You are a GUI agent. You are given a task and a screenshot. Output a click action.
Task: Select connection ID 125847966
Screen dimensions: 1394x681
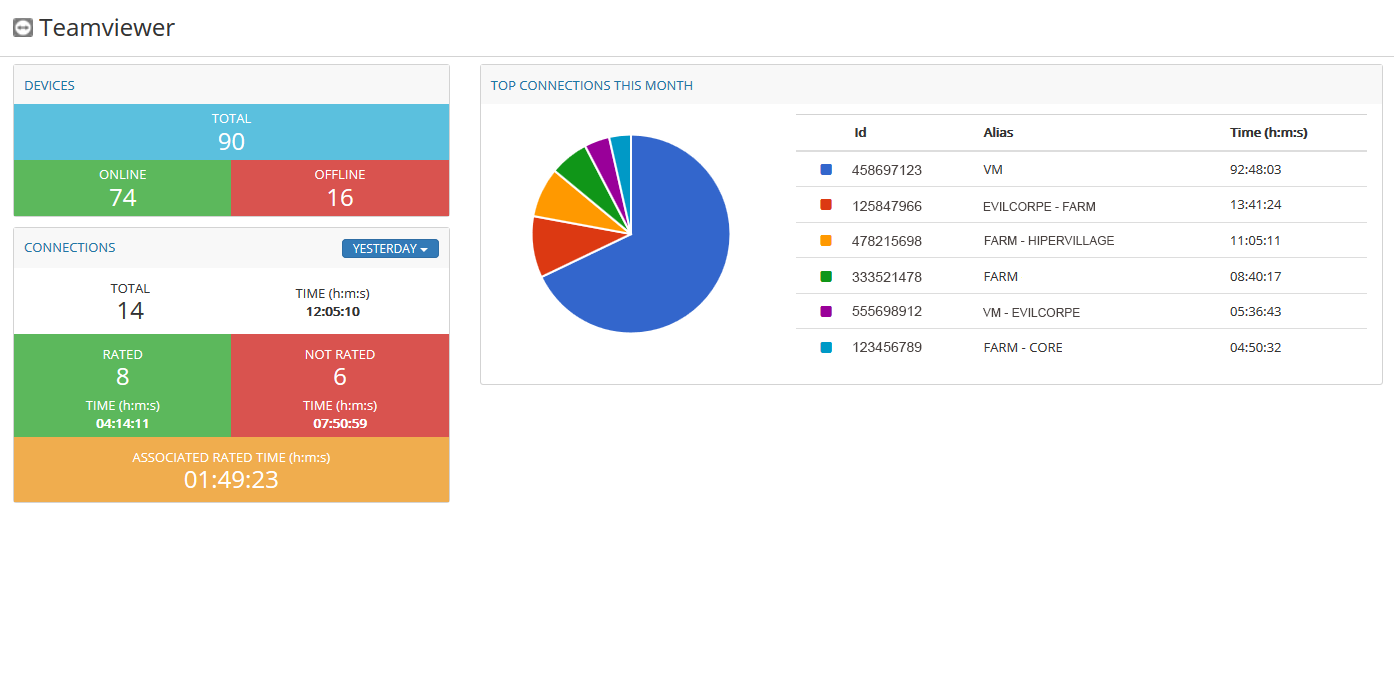[887, 206]
